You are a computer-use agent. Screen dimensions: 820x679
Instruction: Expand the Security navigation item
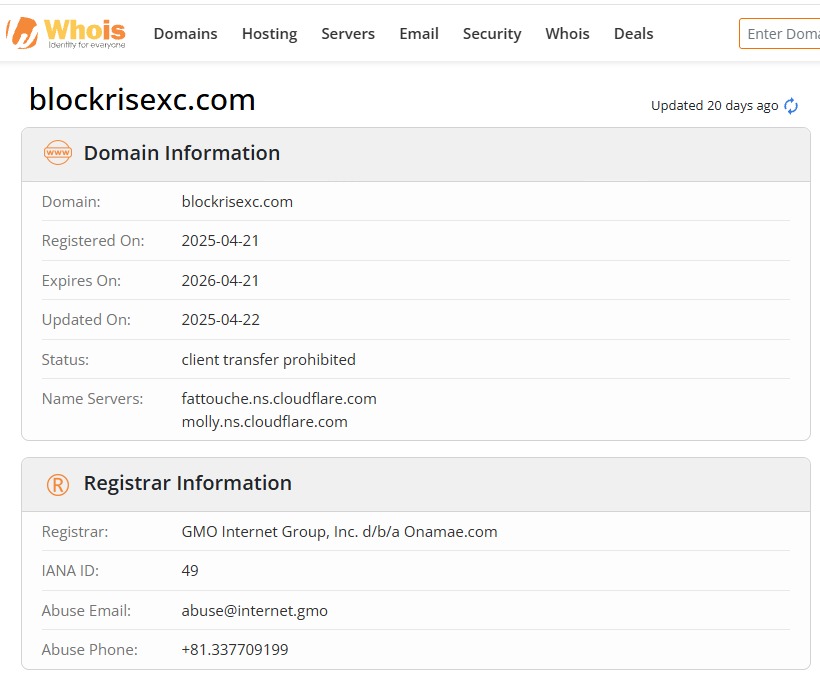(492, 34)
